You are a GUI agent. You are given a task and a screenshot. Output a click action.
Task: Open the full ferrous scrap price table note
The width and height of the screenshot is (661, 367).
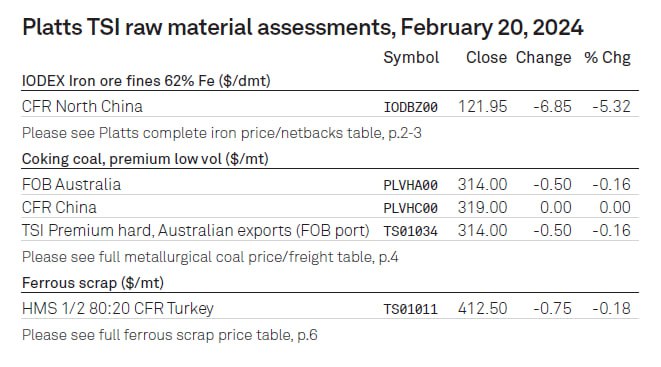[x=169, y=335]
